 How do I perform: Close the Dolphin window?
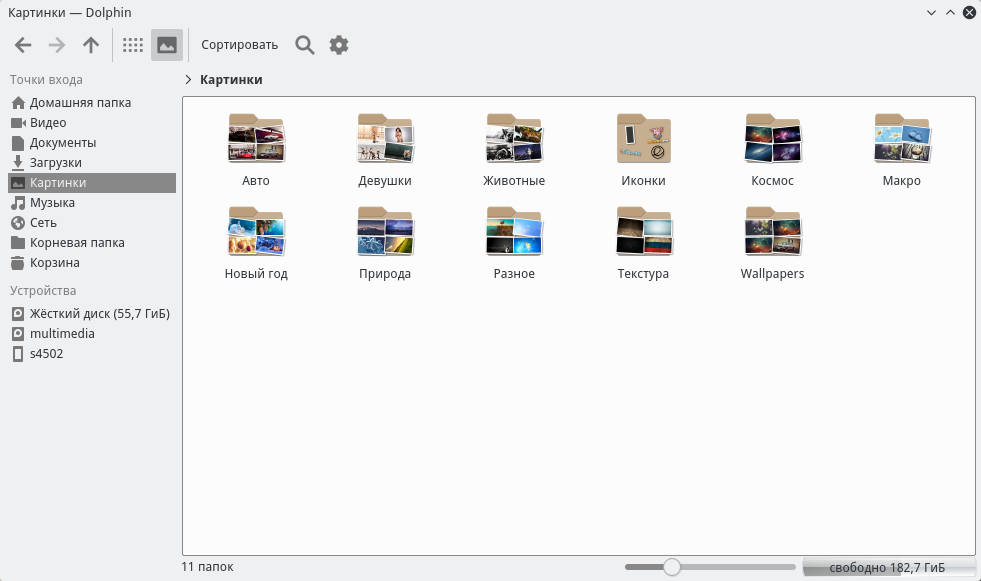pos(969,13)
